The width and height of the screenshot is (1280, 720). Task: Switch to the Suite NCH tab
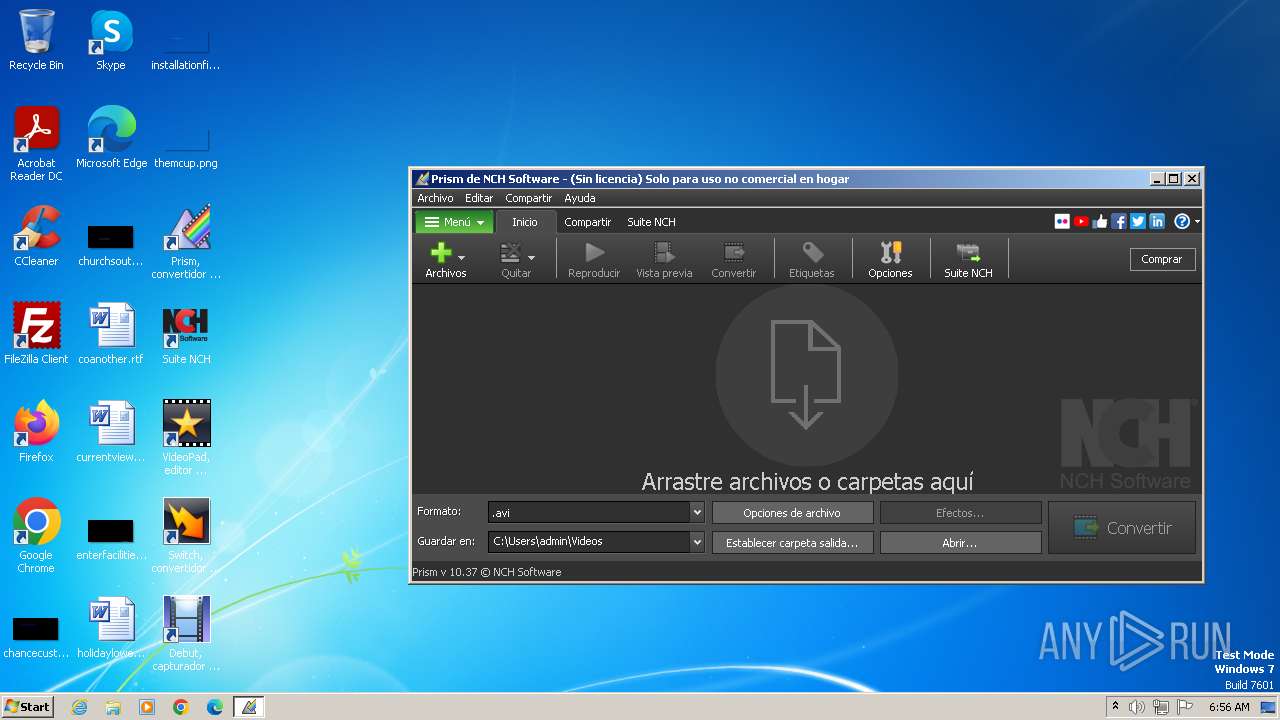651,222
